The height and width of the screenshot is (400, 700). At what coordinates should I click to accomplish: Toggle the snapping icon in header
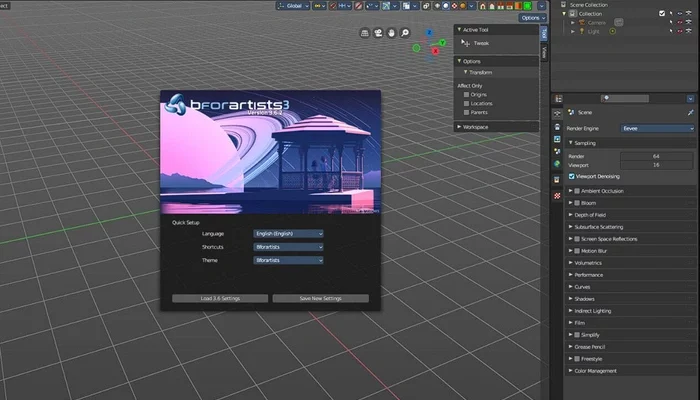(333, 6)
